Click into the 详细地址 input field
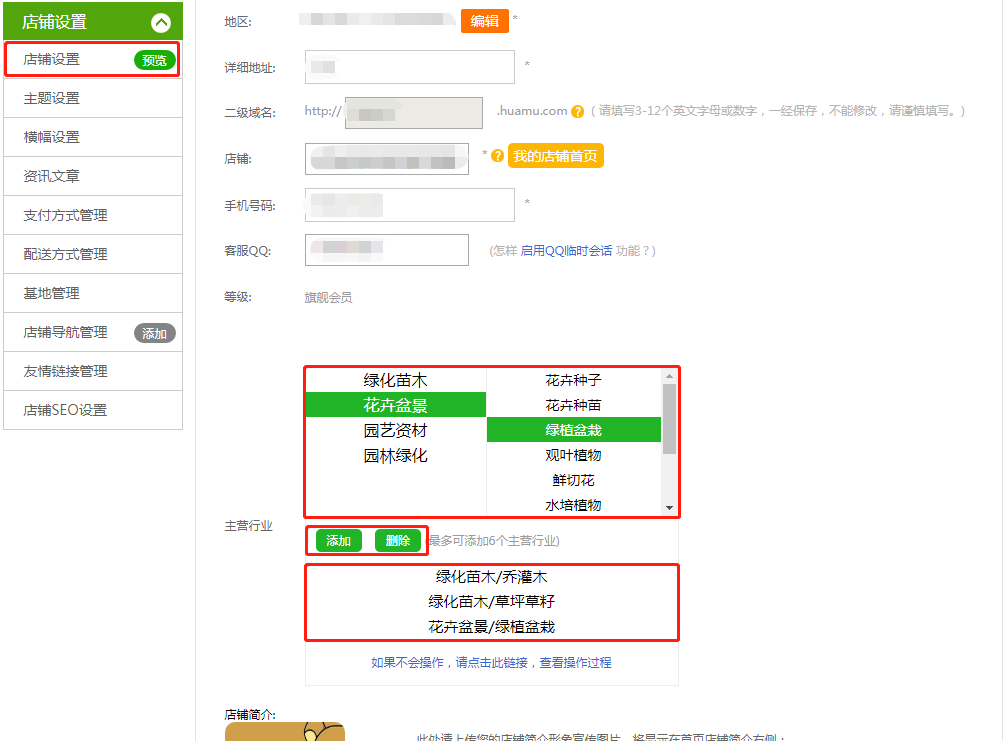 (409, 67)
